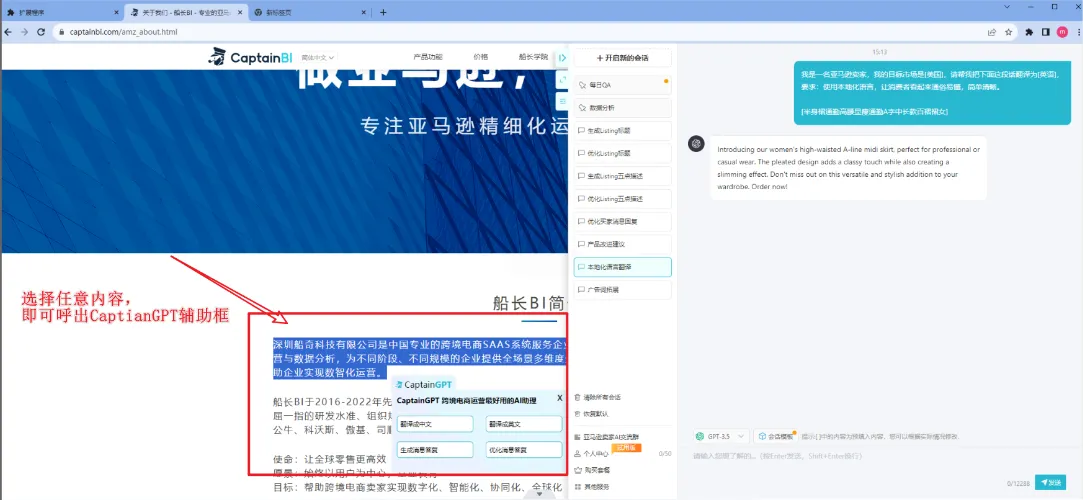This screenshot has width=1083, height=500.
Task: Open the 优化买家消息回复 session
Action: [622, 222]
